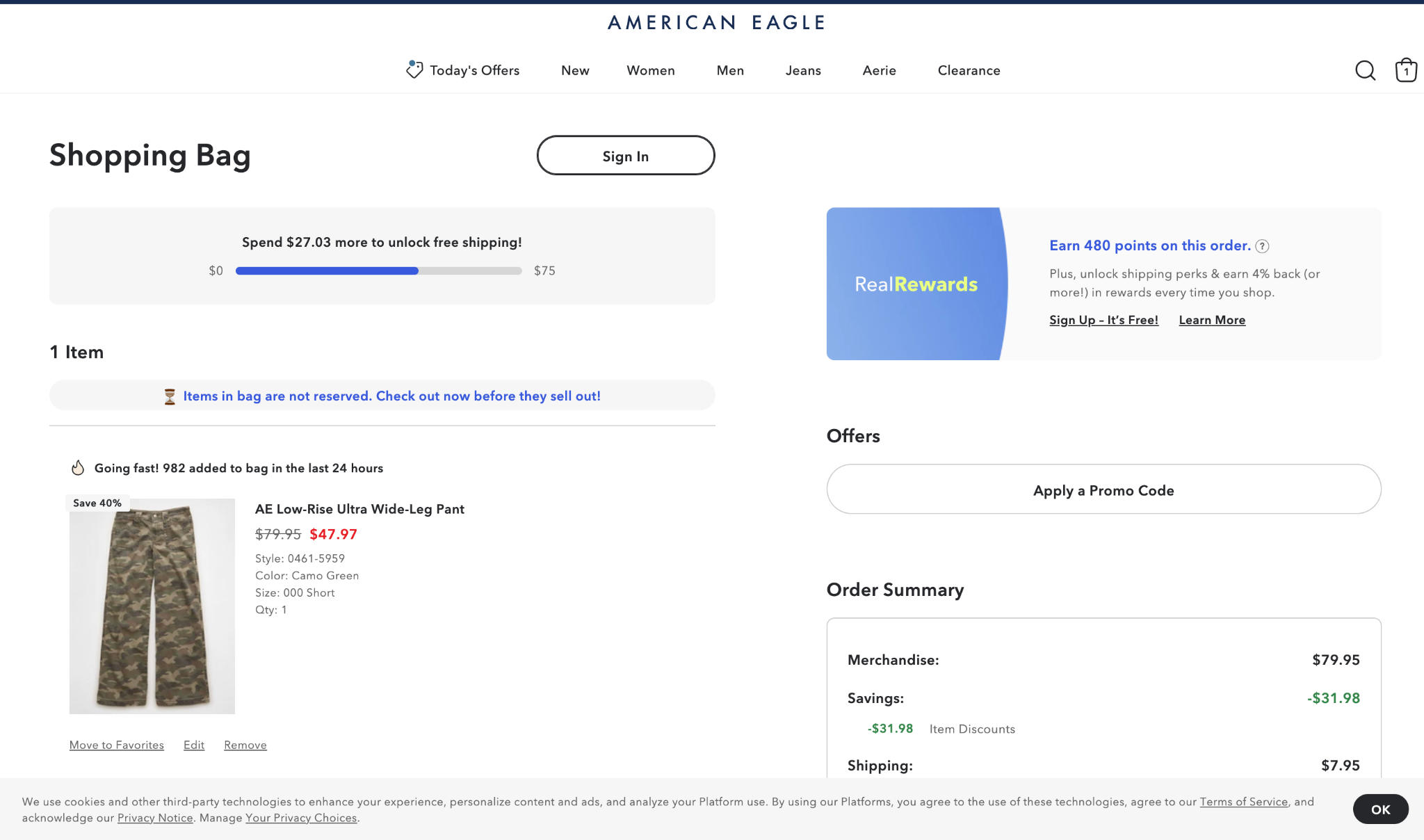Click the sale price $47.97

point(333,534)
